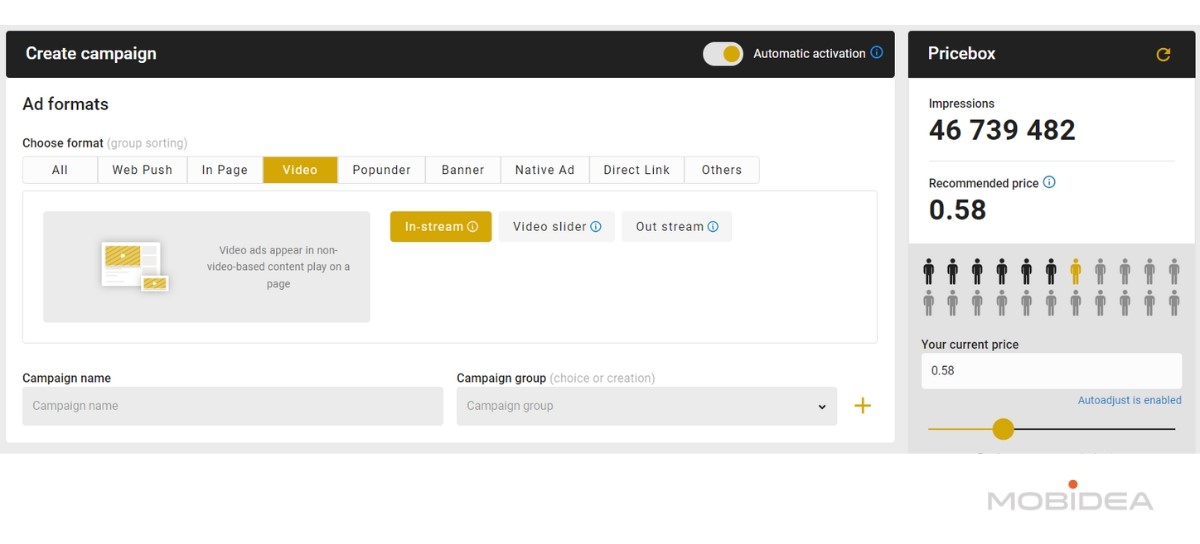
Task: Click the yellow highlighted person icon
Action: (x=1076, y=271)
